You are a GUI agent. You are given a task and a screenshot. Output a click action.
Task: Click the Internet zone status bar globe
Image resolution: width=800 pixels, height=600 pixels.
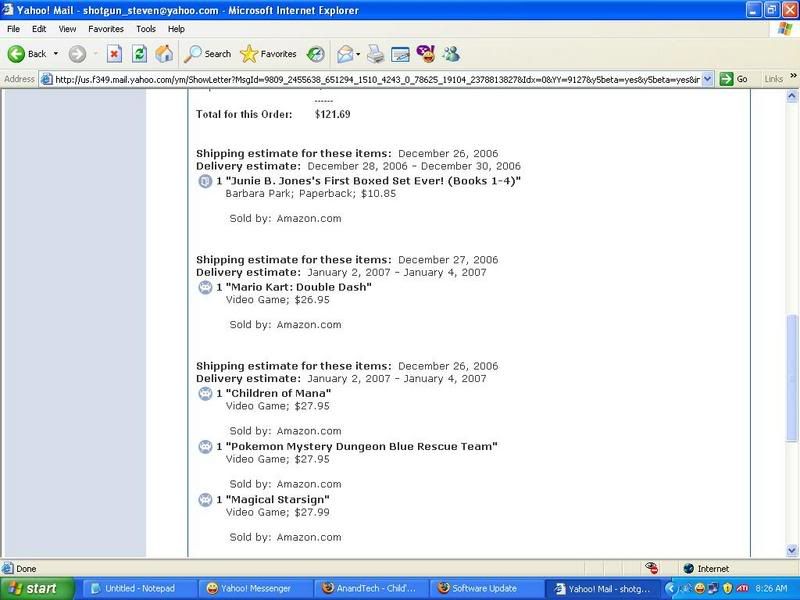pyautogui.click(x=688, y=568)
